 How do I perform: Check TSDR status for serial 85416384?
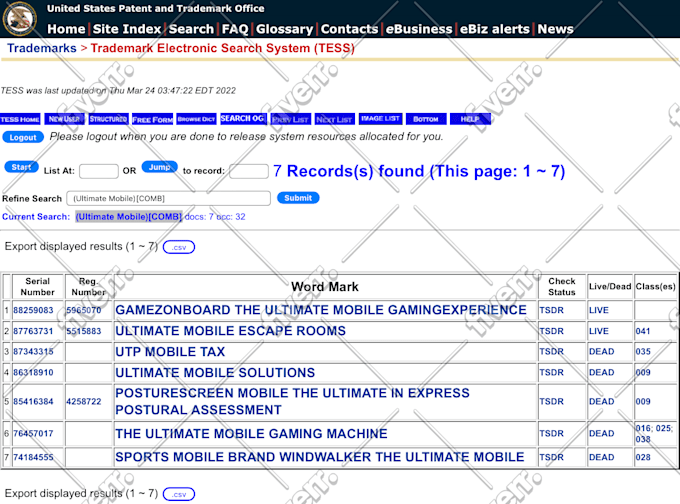coord(552,401)
